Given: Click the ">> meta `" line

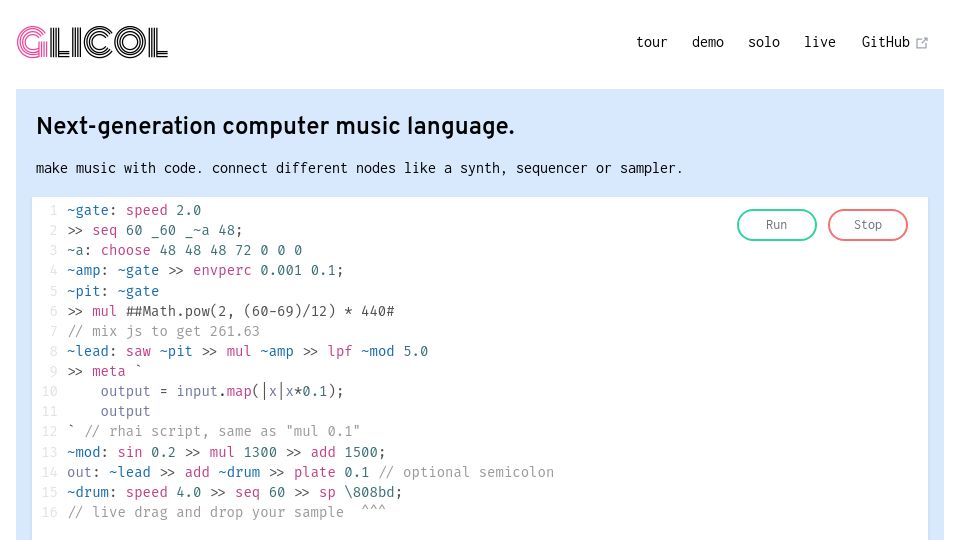Looking at the screenshot, I should (x=105, y=372).
